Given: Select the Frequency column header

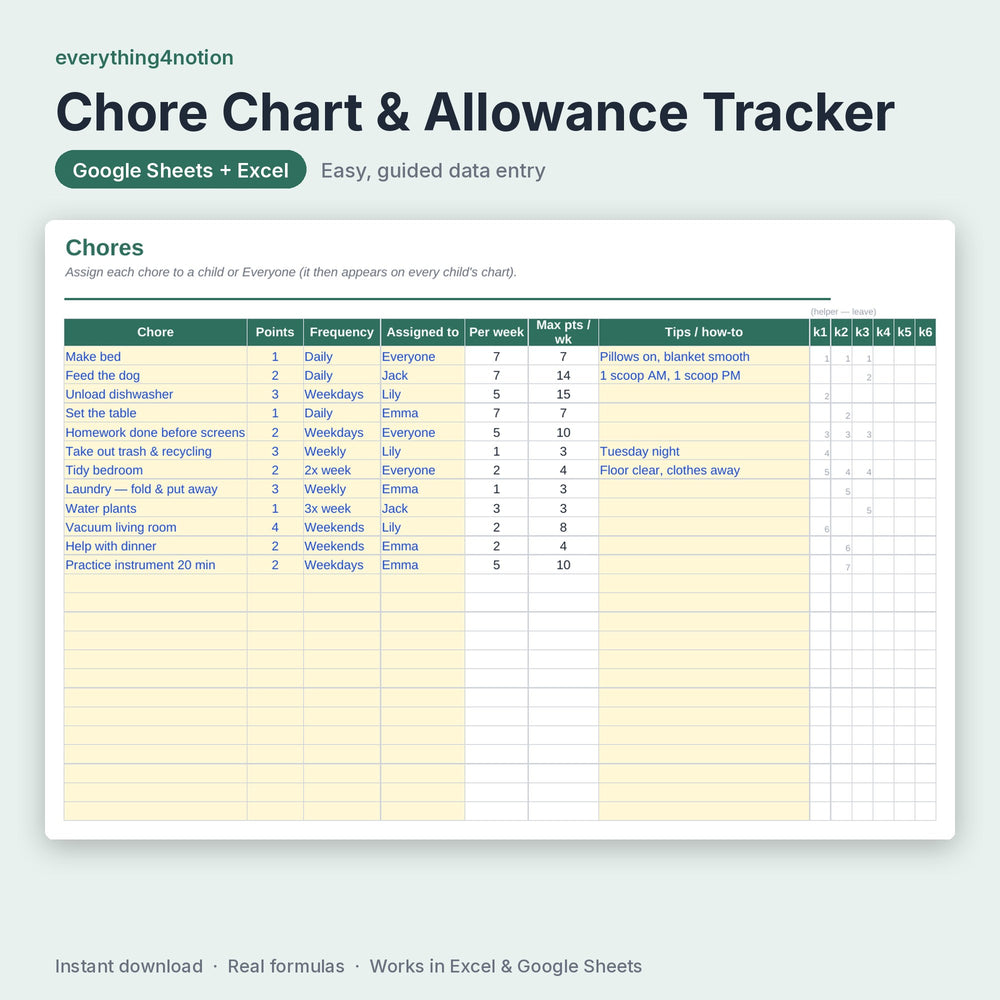Looking at the screenshot, I should pos(342,332).
